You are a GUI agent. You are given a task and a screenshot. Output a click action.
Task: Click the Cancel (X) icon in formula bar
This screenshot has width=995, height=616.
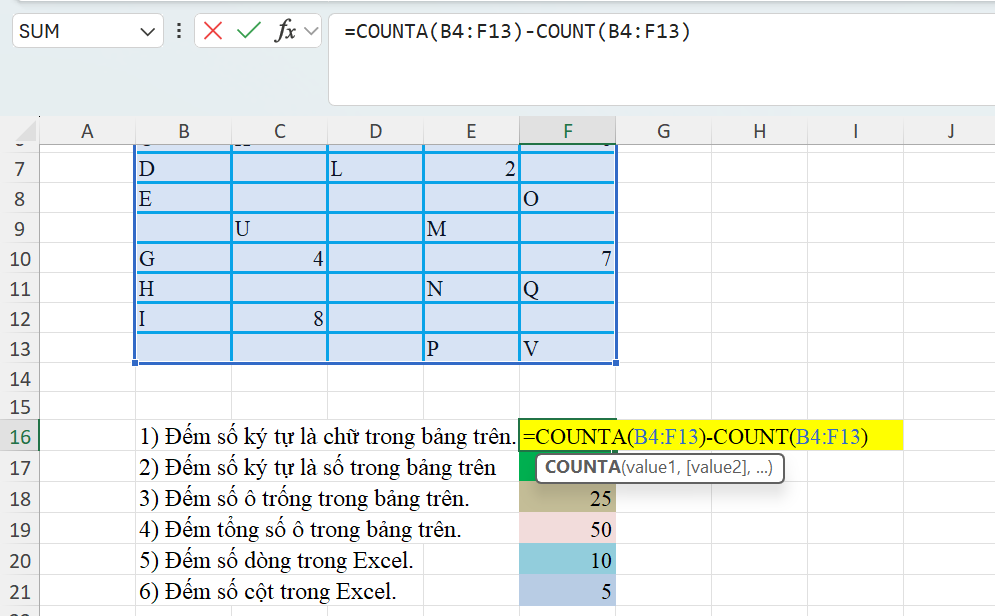coord(213,31)
